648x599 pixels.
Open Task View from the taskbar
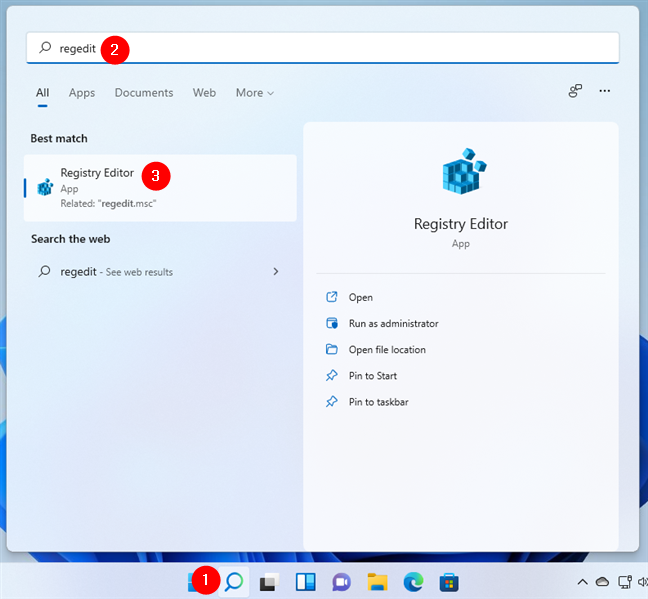pyautogui.click(x=268, y=582)
